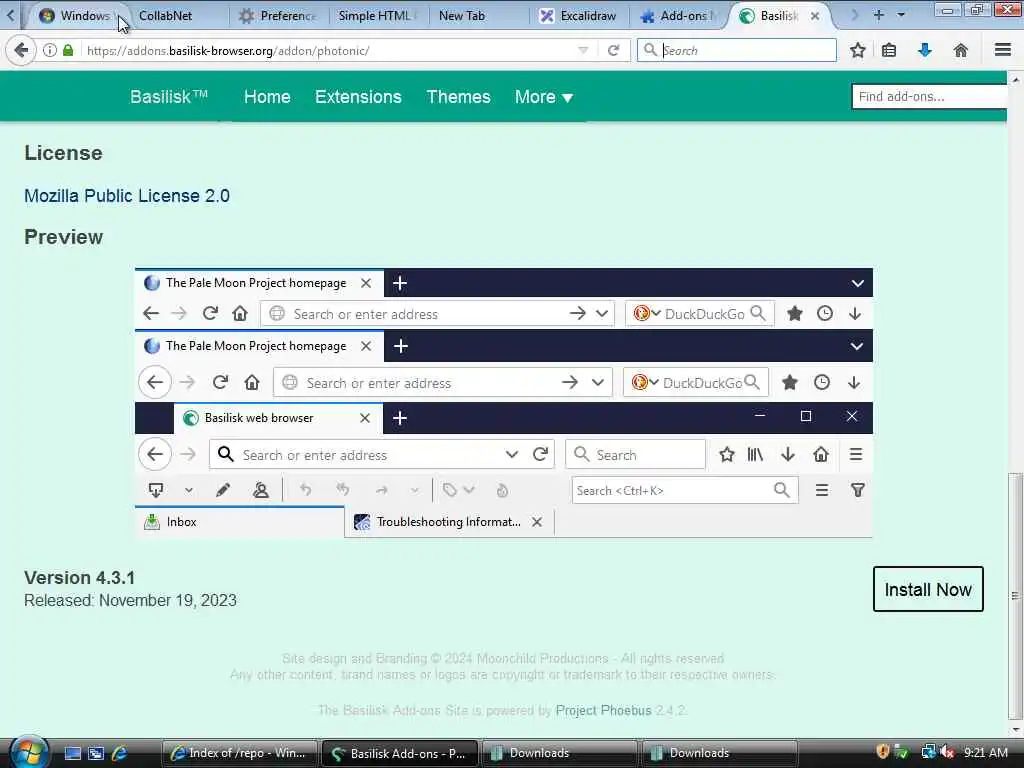The width and height of the screenshot is (1024, 768).
Task: List all tabs dropdown arrow
Action: [901, 15]
